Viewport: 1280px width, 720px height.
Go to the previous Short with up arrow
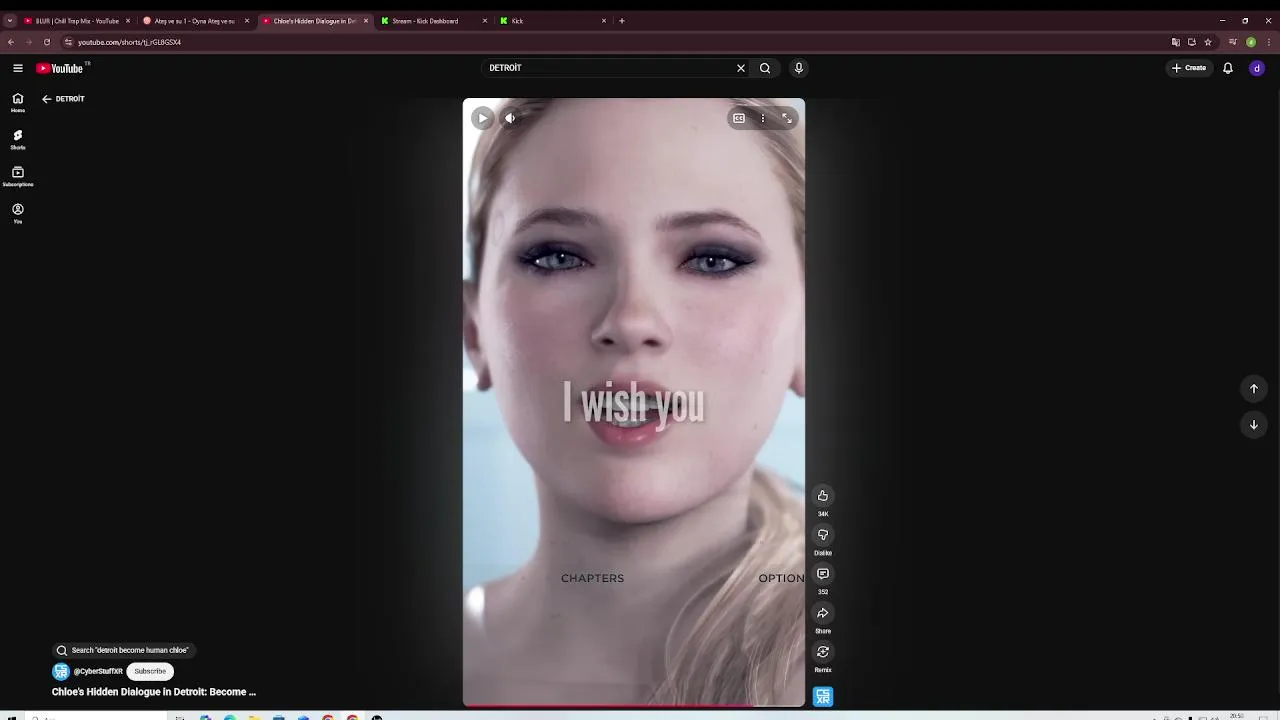(1254, 389)
